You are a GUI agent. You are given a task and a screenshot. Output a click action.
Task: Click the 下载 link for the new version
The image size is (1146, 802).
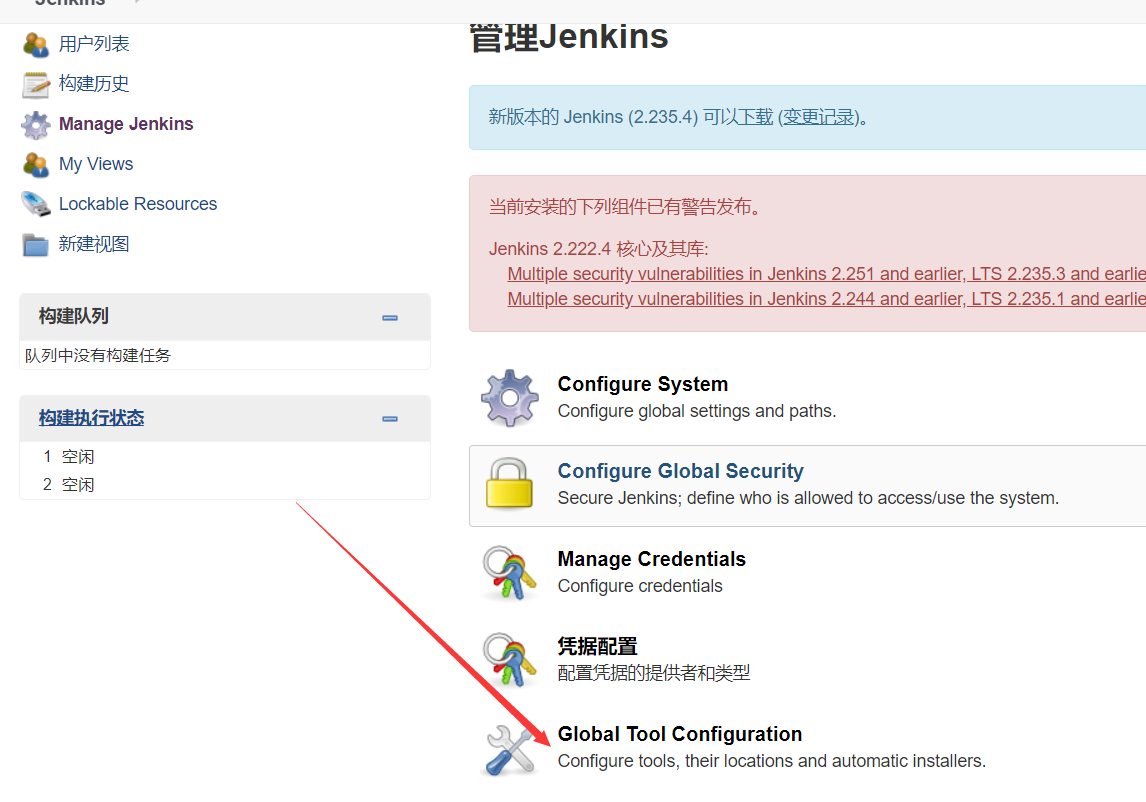(755, 117)
